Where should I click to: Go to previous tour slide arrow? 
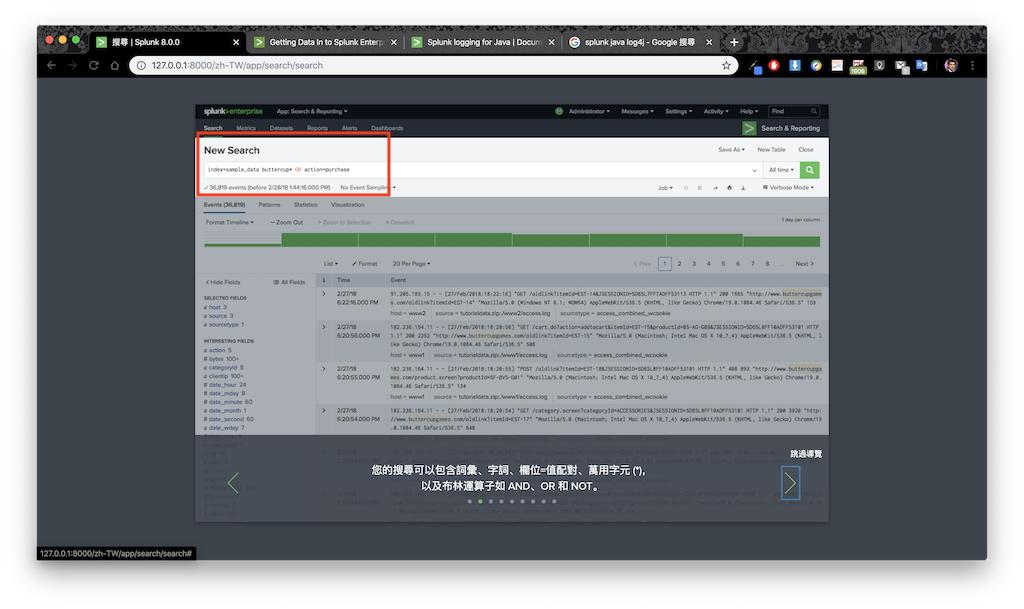(233, 483)
